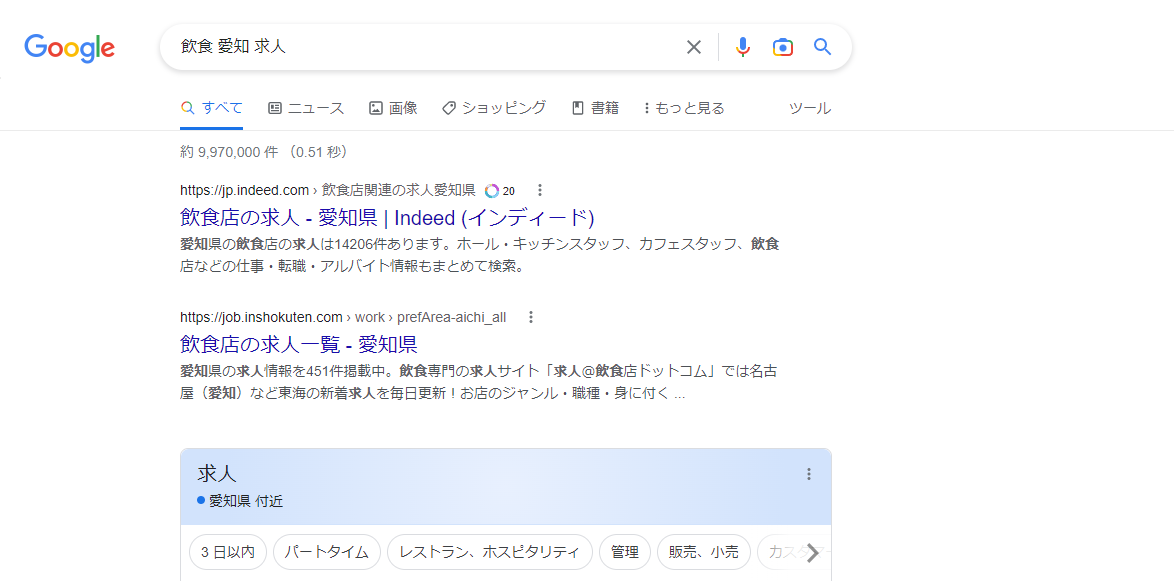Click the jp.indeed.com URL breadcrumb
Viewport: 1174px width, 581px height.
tap(328, 190)
